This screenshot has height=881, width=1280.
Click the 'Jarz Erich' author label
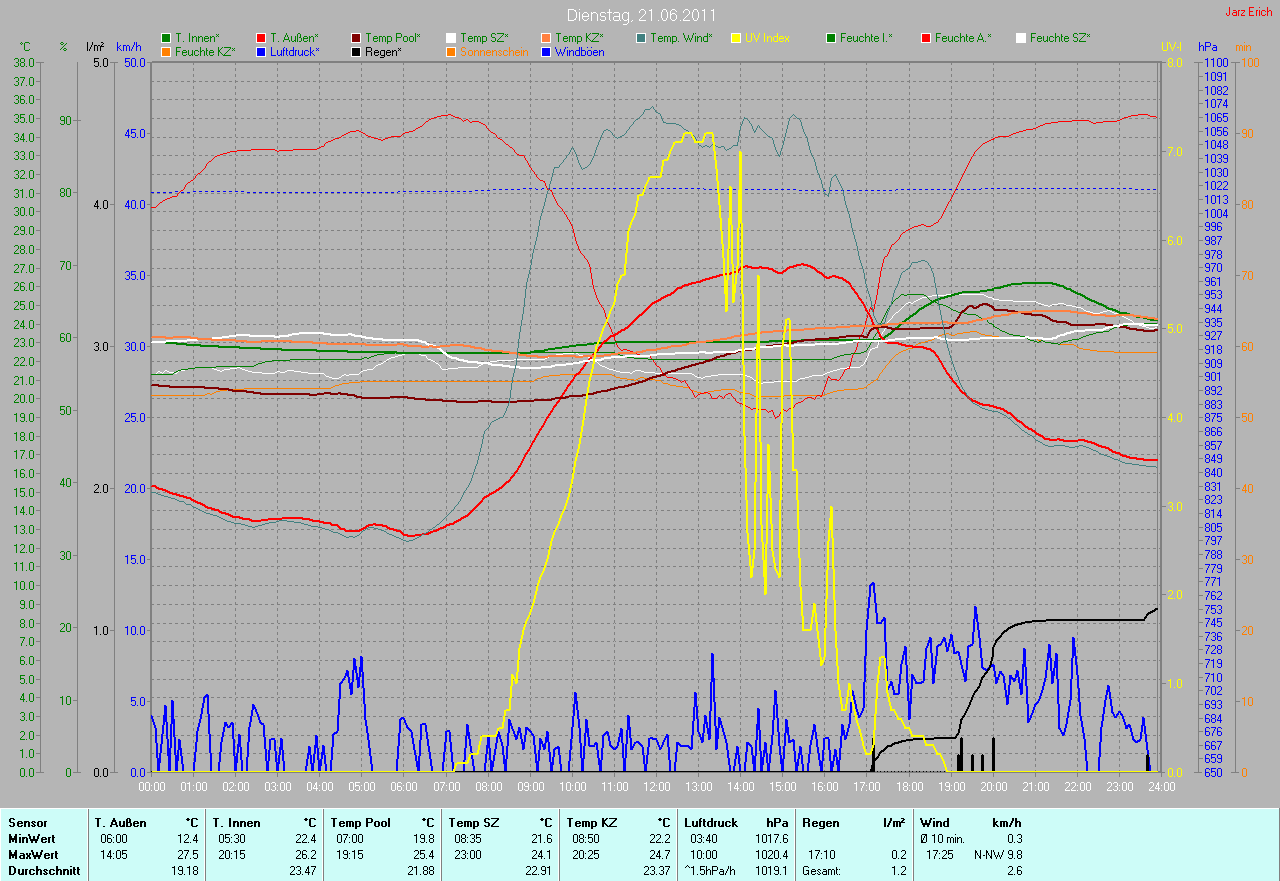[1249, 12]
